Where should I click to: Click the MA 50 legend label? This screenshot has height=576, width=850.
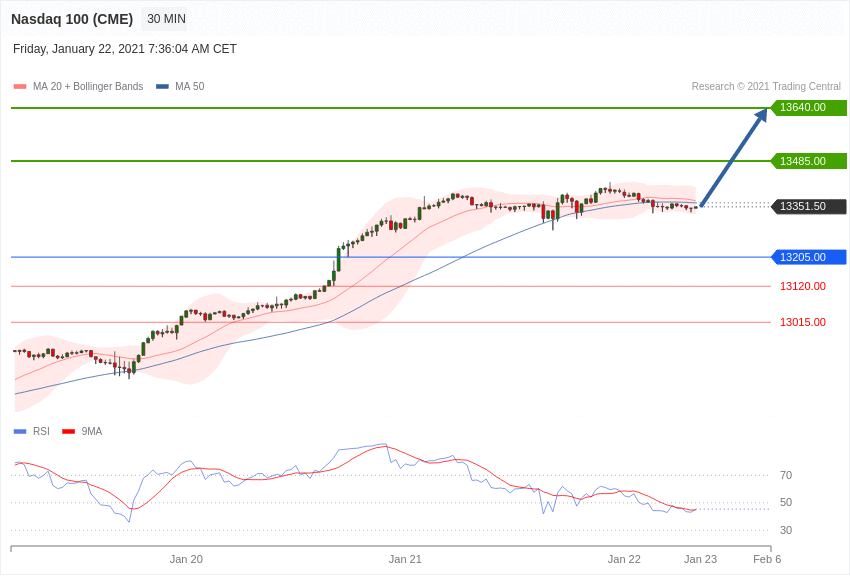pyautogui.click(x=190, y=86)
